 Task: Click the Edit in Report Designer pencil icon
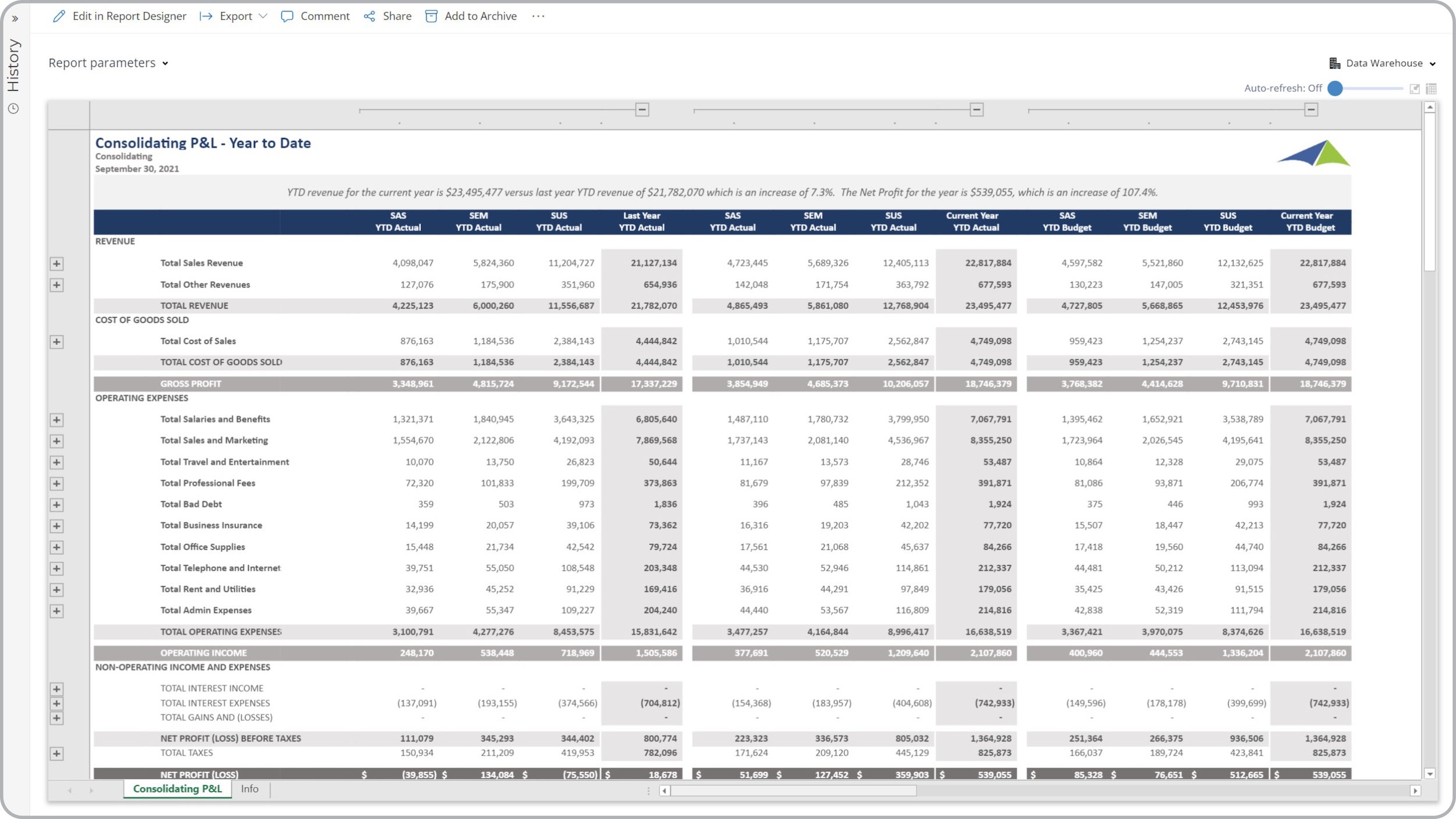point(59,16)
